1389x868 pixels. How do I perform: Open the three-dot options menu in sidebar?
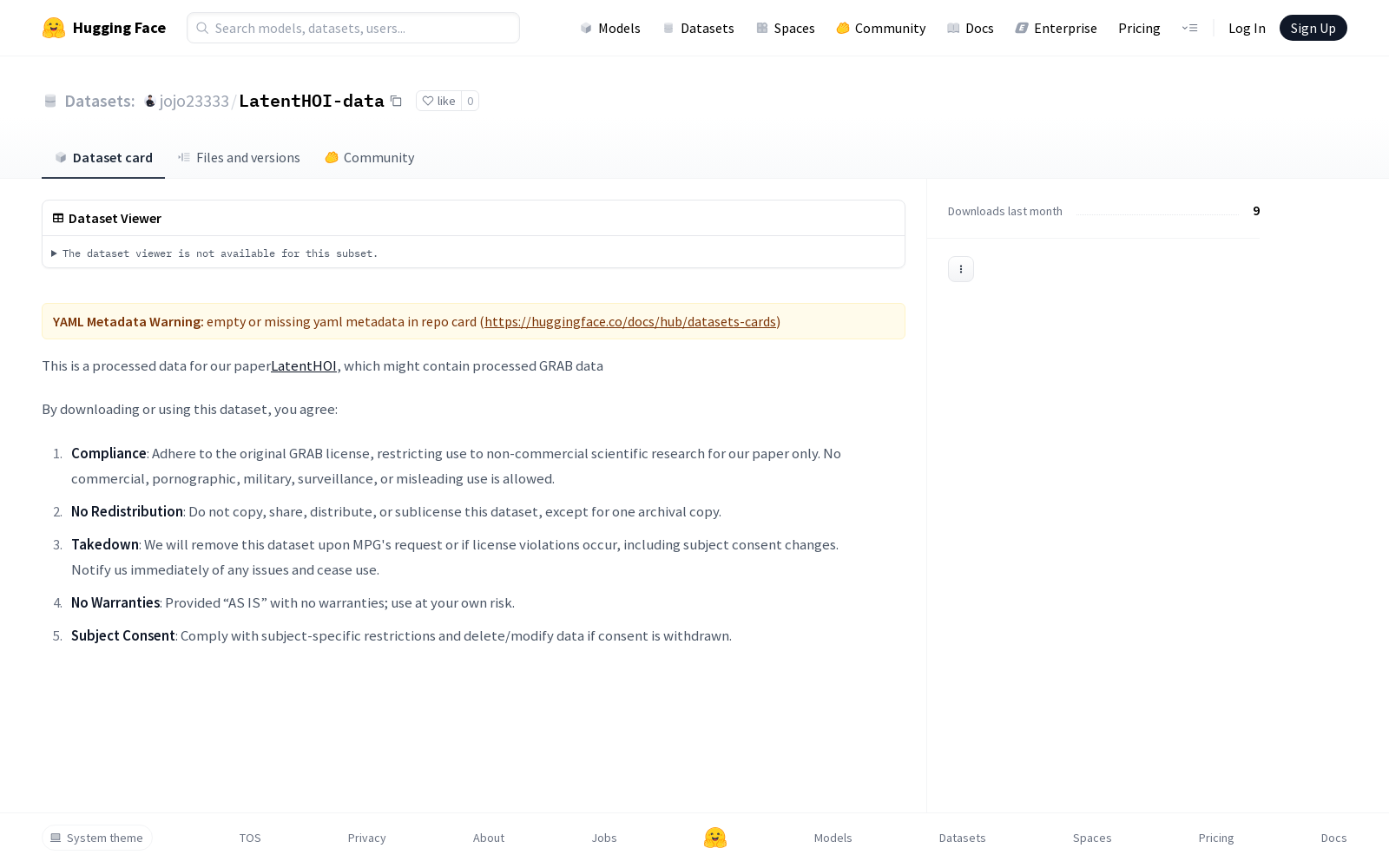960,269
